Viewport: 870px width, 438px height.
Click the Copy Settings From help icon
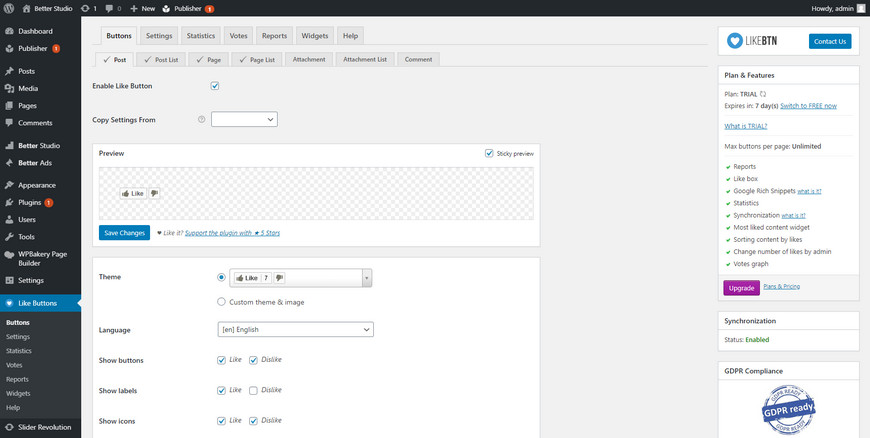click(x=201, y=119)
